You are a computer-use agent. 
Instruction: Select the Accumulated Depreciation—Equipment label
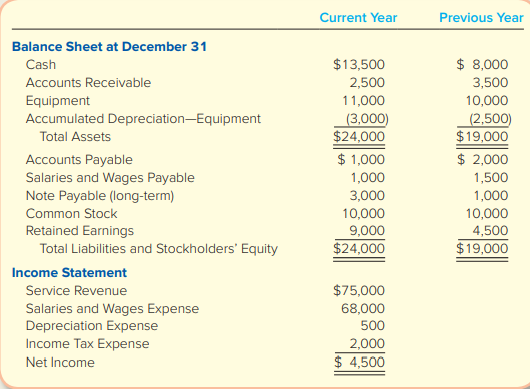pyautogui.click(x=143, y=119)
